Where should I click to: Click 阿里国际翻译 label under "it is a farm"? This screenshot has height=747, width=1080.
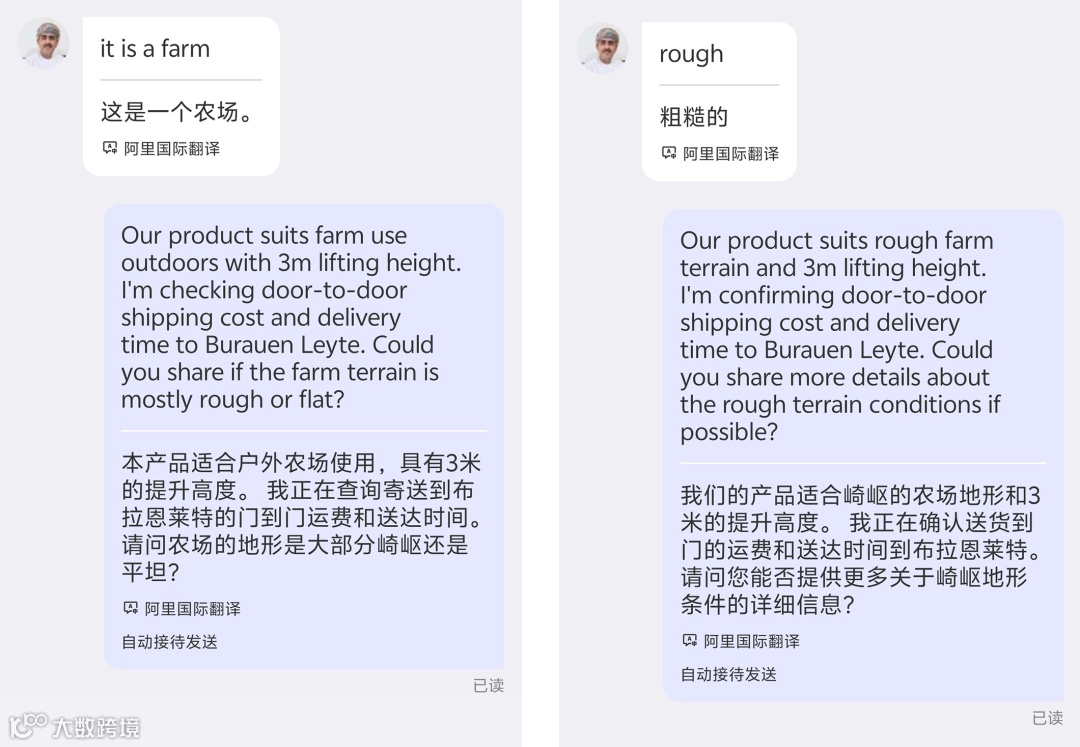coord(172,149)
